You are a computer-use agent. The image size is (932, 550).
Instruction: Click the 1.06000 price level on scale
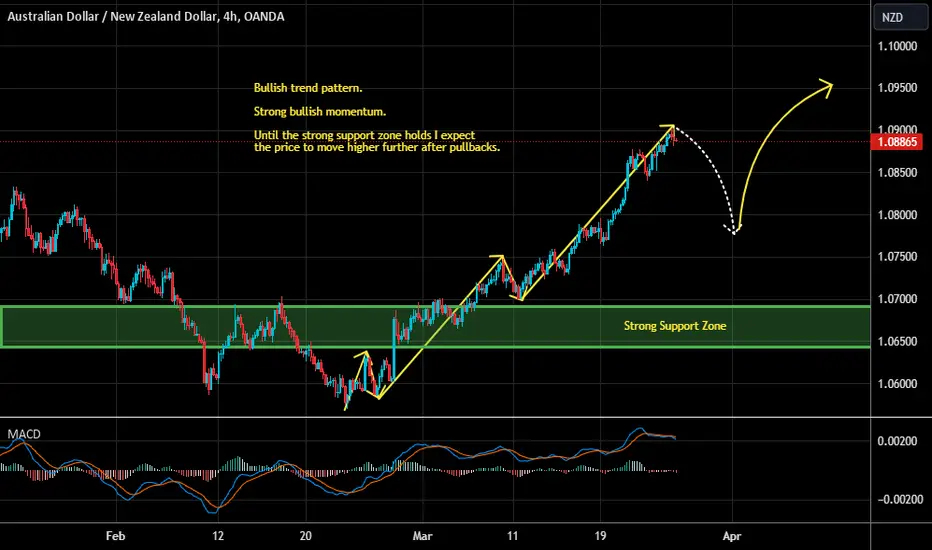(898, 384)
